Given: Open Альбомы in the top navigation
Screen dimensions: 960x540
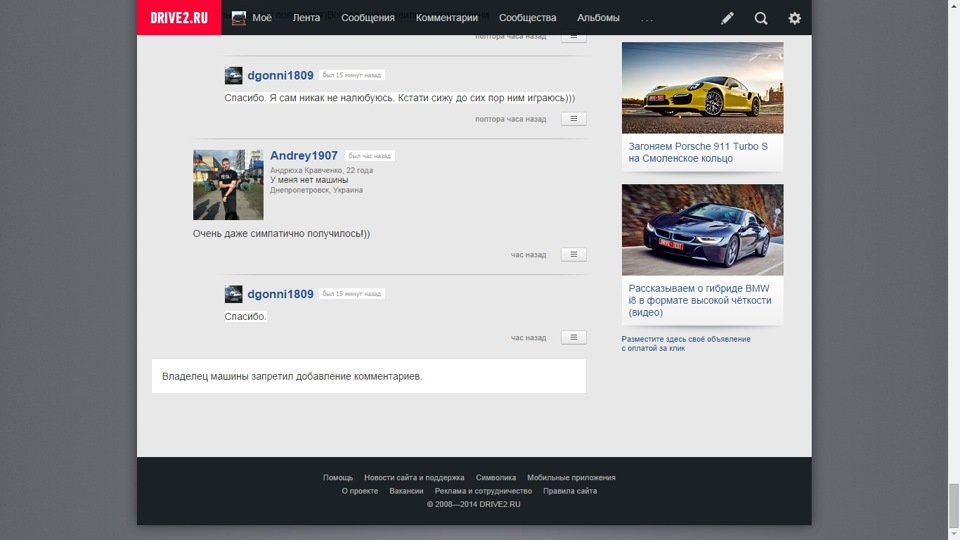Looking at the screenshot, I should (598, 18).
